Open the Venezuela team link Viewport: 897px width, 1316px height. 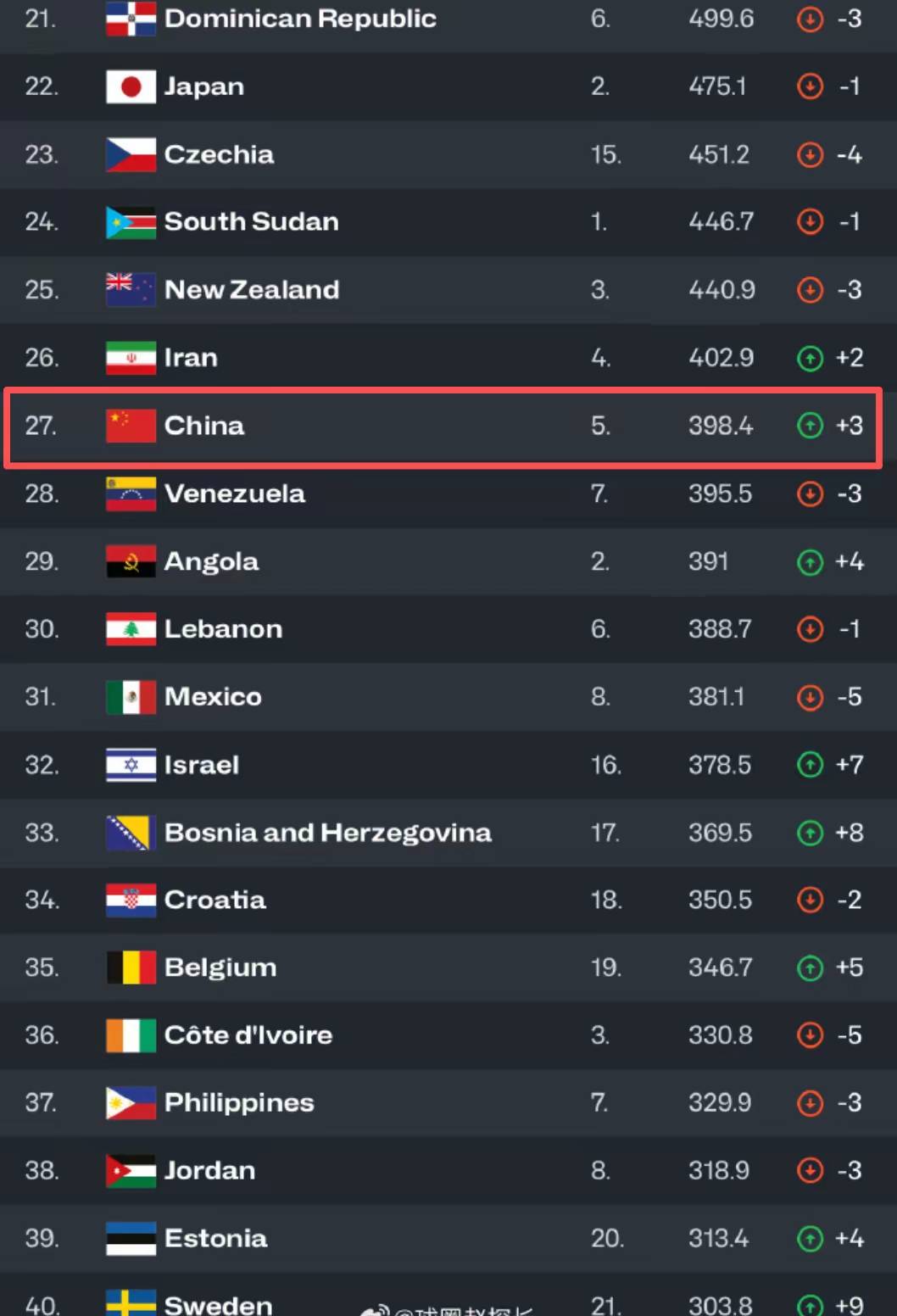[234, 493]
